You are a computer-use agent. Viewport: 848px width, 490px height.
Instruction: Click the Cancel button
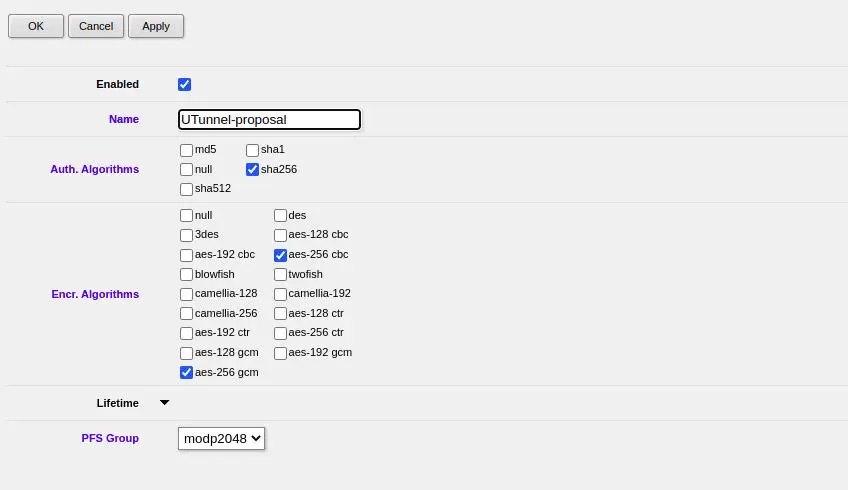pyautogui.click(x=96, y=26)
